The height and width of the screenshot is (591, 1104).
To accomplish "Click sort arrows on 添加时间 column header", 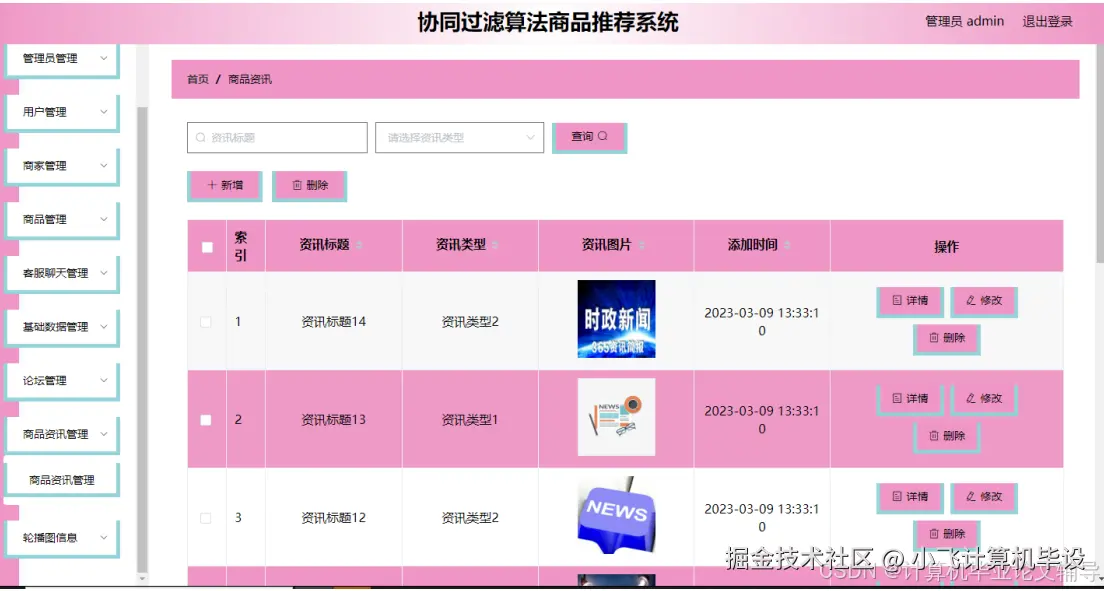I will pyautogui.click(x=789, y=245).
